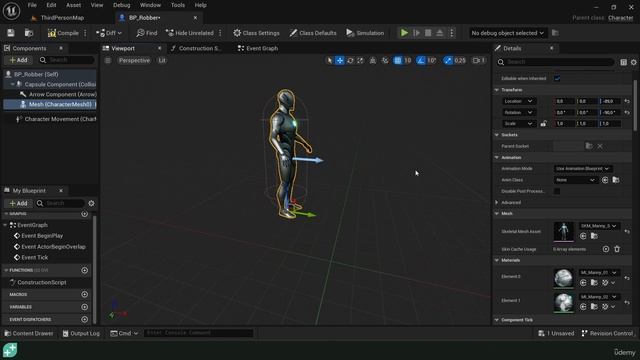Open My Blueprint settings gear

(x=91, y=203)
